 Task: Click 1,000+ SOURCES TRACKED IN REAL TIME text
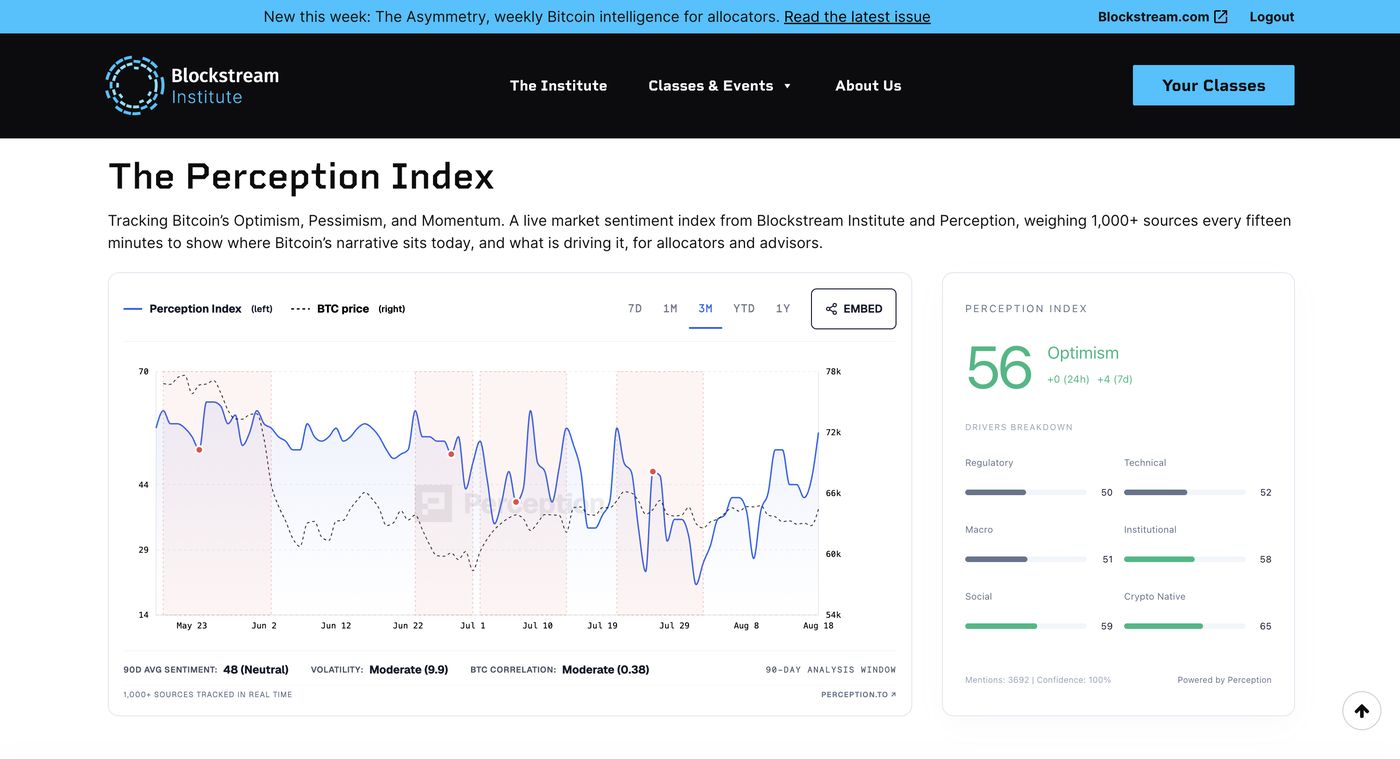[x=208, y=694]
